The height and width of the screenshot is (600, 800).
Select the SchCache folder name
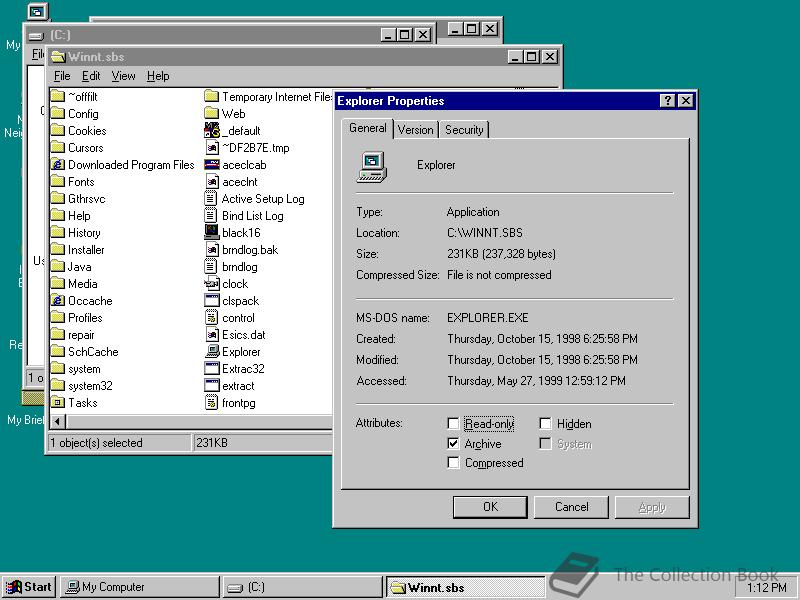[93, 352]
